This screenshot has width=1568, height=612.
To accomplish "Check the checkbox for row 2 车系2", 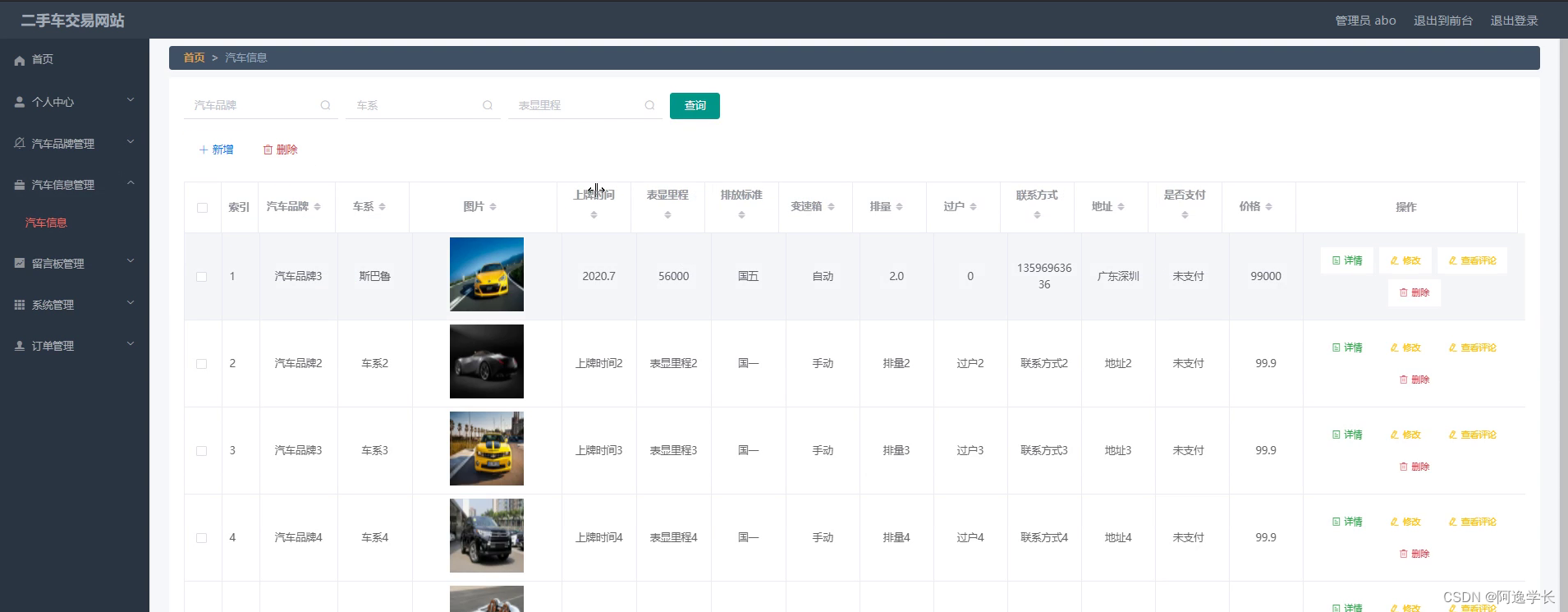I will pyautogui.click(x=201, y=364).
